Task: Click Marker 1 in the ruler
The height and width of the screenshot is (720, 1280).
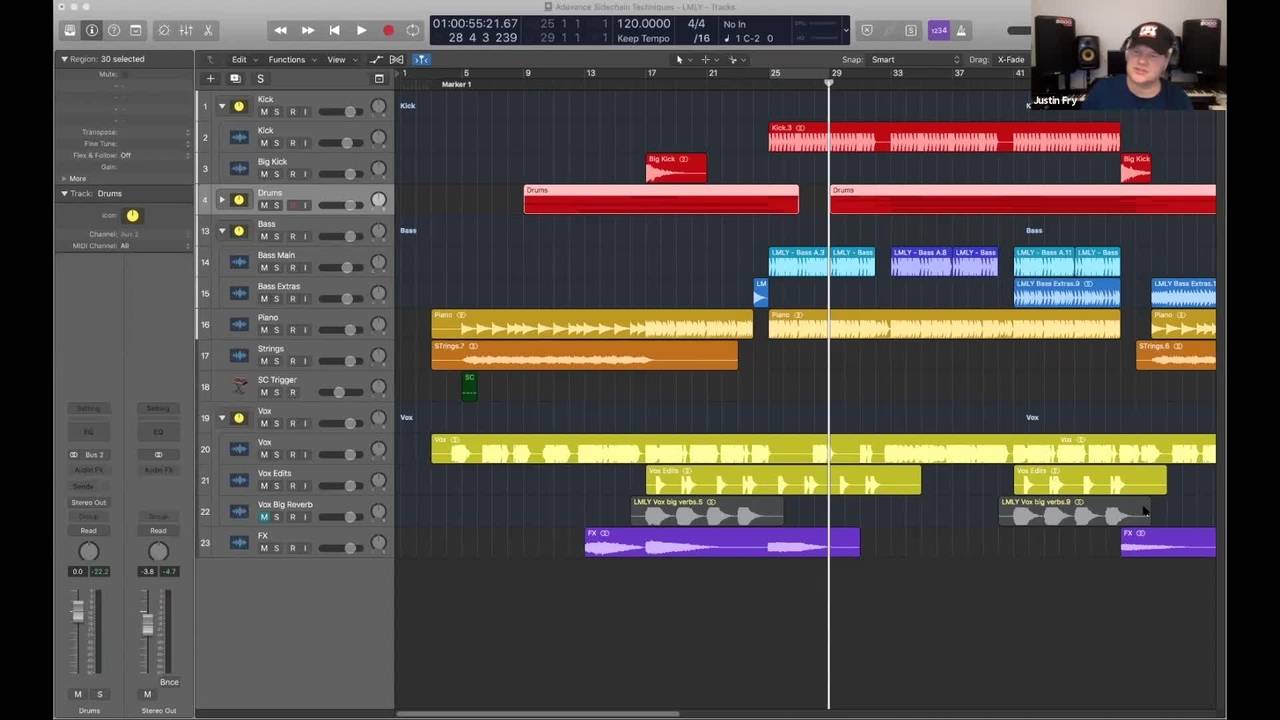Action: coord(456,84)
